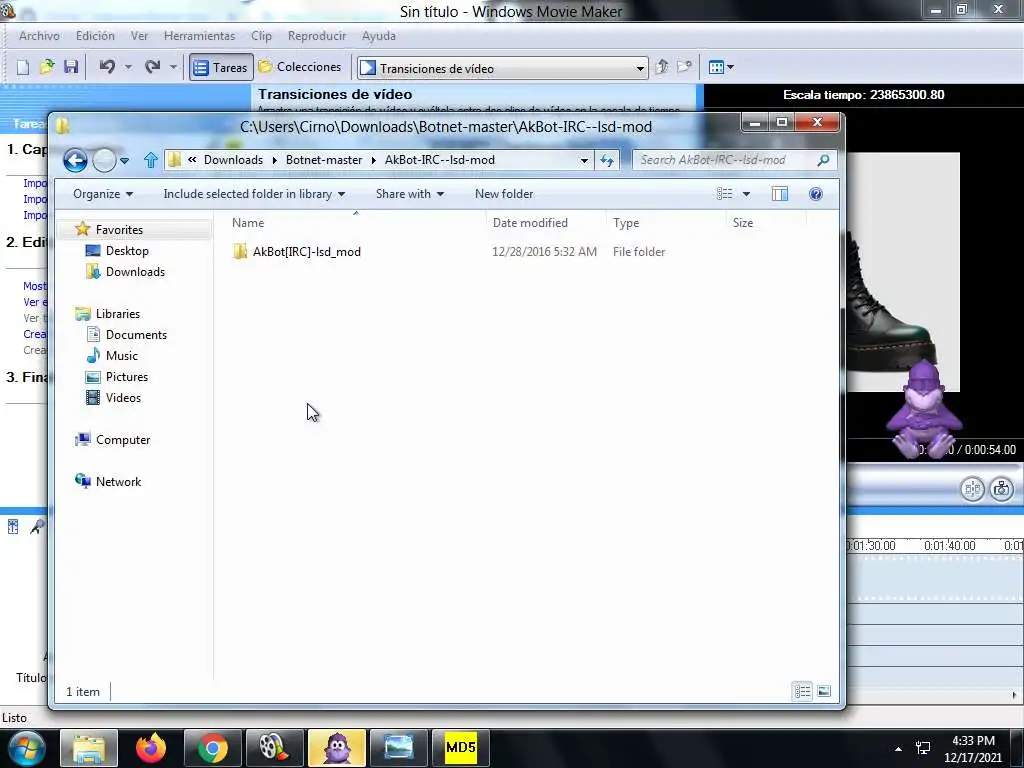Redo the action in Movie Maker
The image size is (1024, 768).
tap(153, 67)
